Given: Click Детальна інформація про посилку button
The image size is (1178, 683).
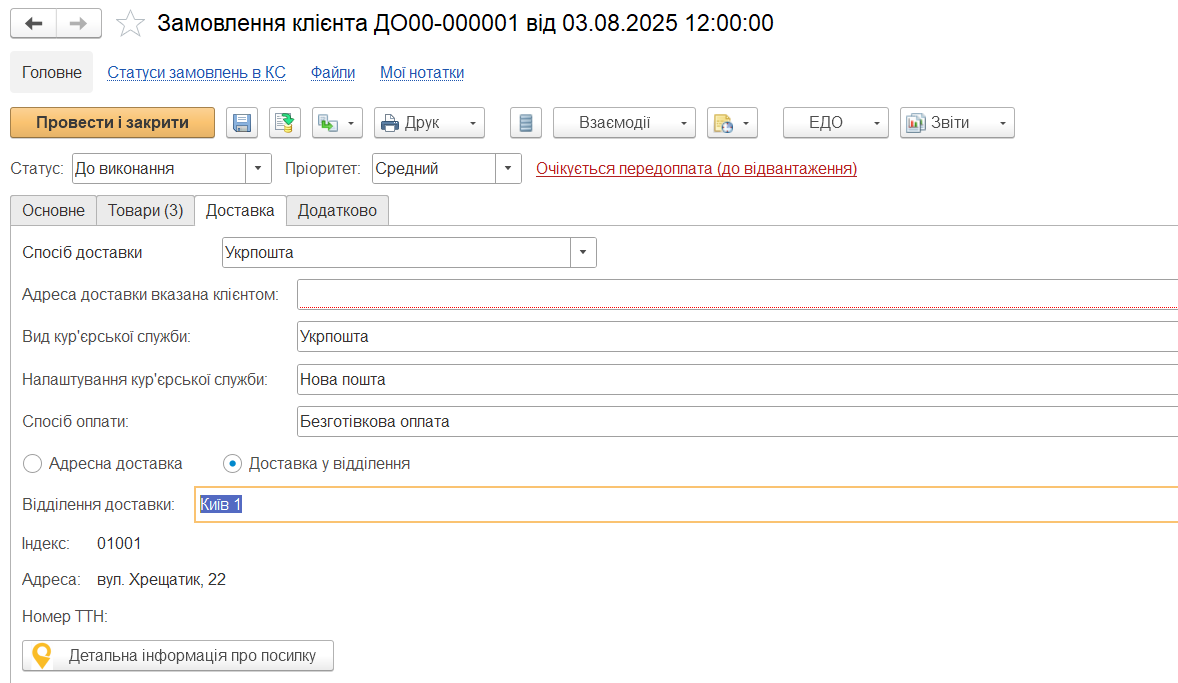Looking at the screenshot, I should pos(178,655).
